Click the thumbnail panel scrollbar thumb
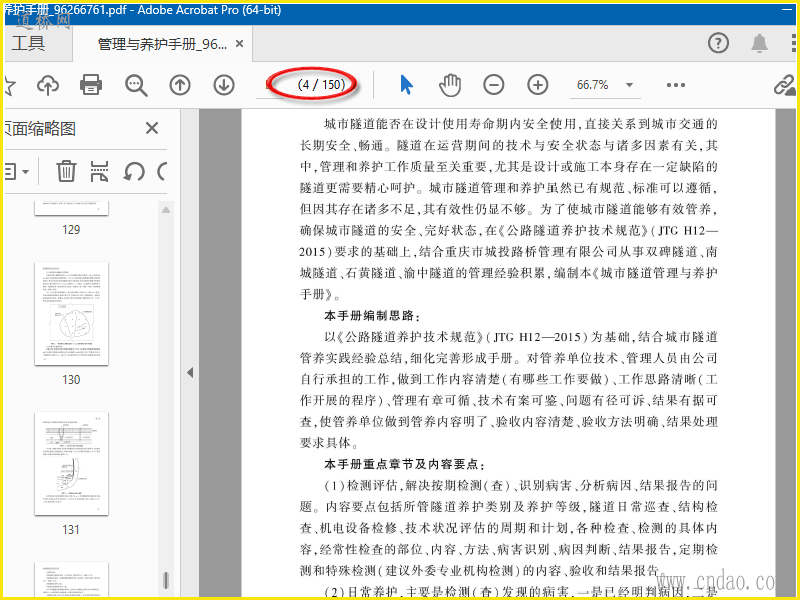 click(165, 581)
